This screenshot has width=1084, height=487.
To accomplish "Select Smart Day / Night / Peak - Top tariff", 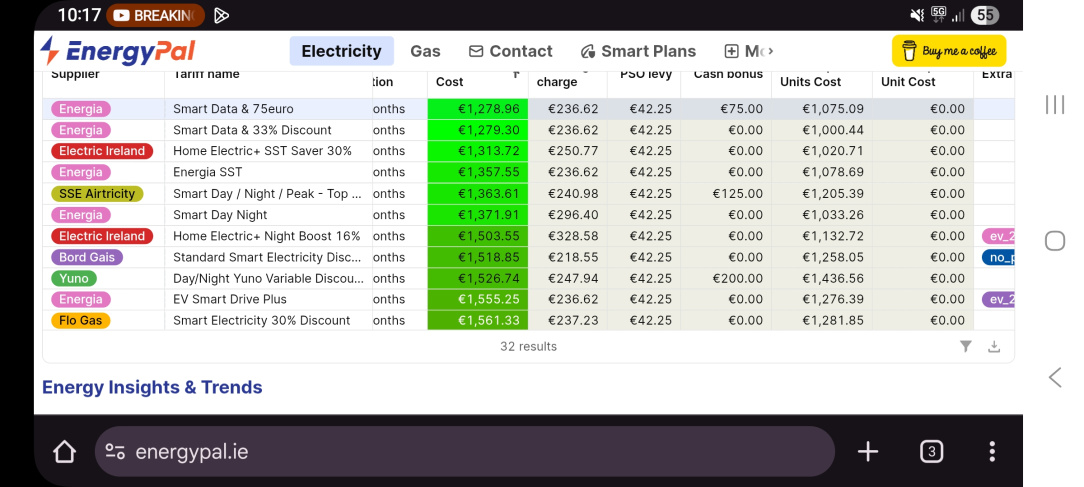I will coord(267,194).
